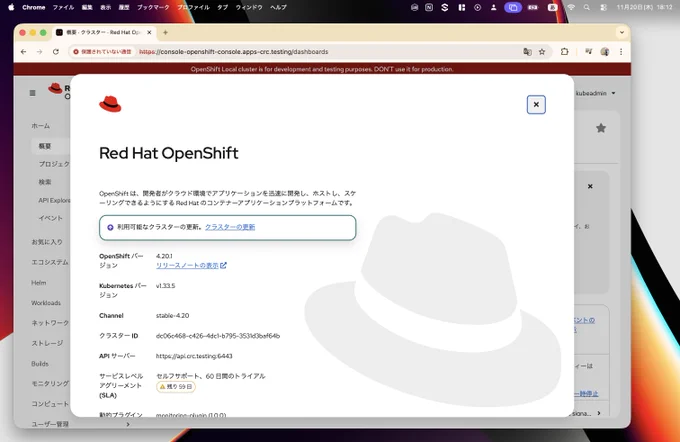680x442 pixels.
Task: Open the Chrome three-dot menu
Action: point(621,52)
